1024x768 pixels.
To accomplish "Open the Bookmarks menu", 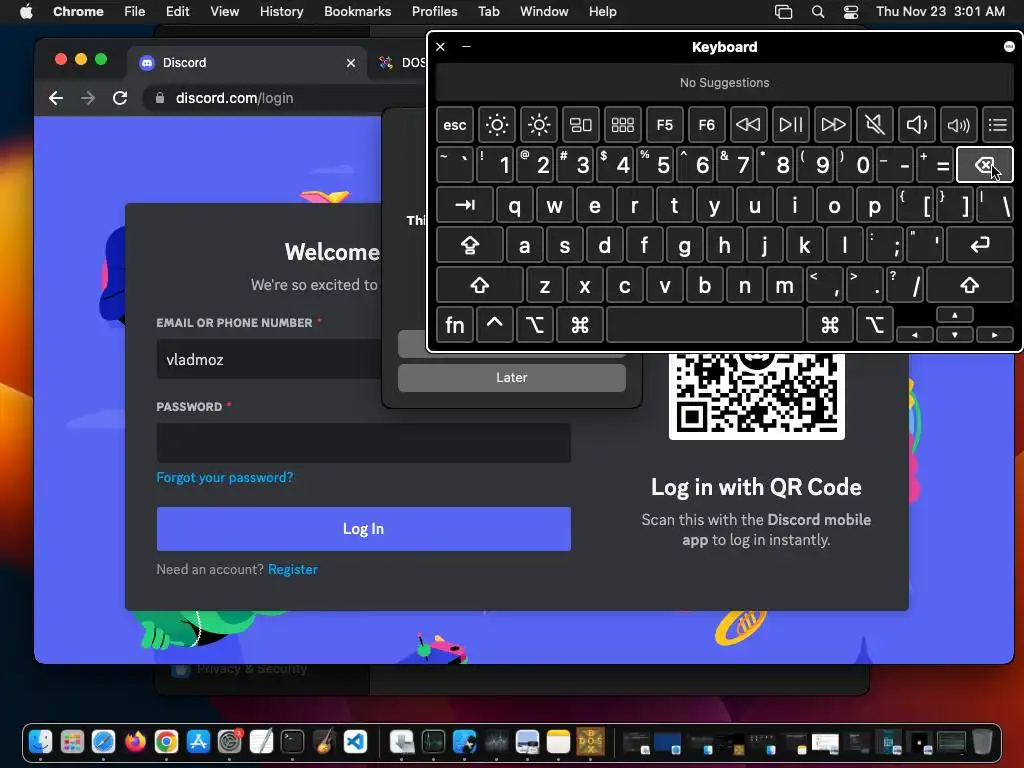I will click(357, 11).
